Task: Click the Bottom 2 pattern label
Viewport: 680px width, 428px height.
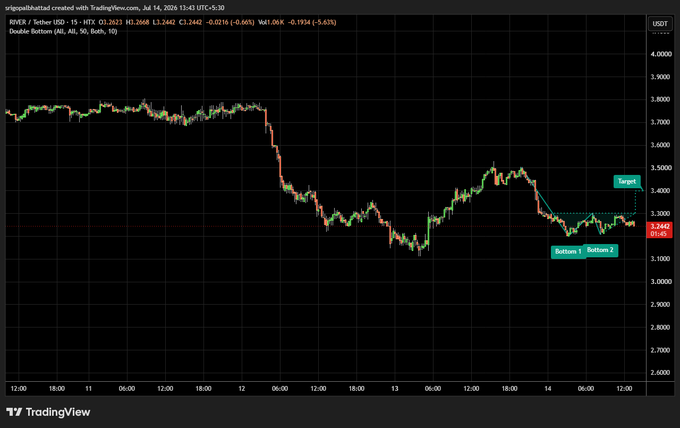Action: click(x=600, y=250)
